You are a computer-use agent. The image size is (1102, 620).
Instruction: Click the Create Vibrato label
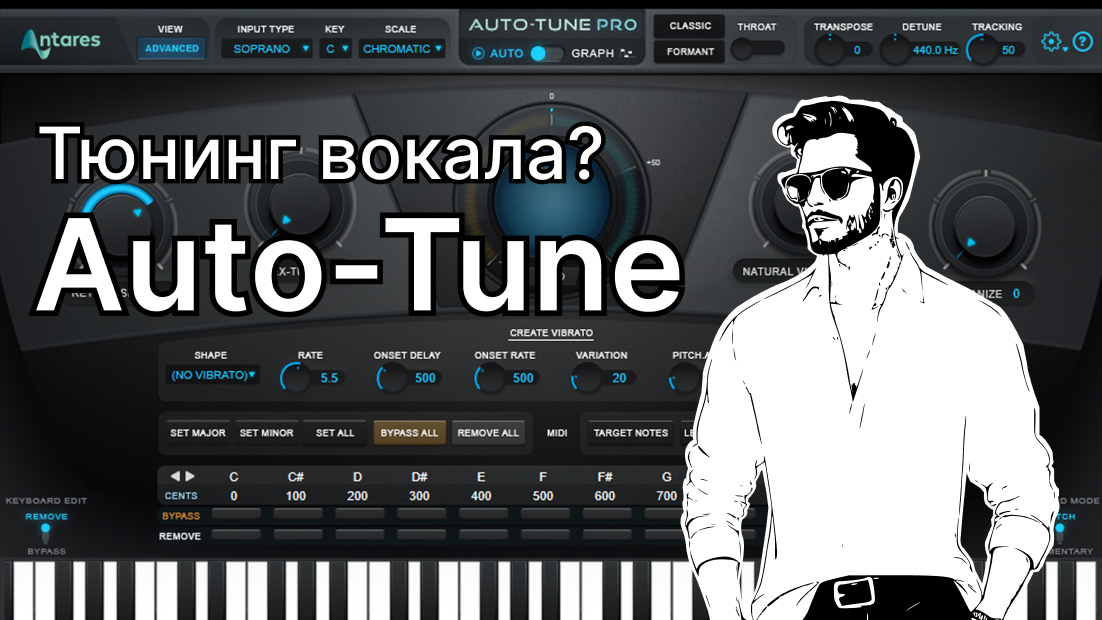pyautogui.click(x=551, y=333)
